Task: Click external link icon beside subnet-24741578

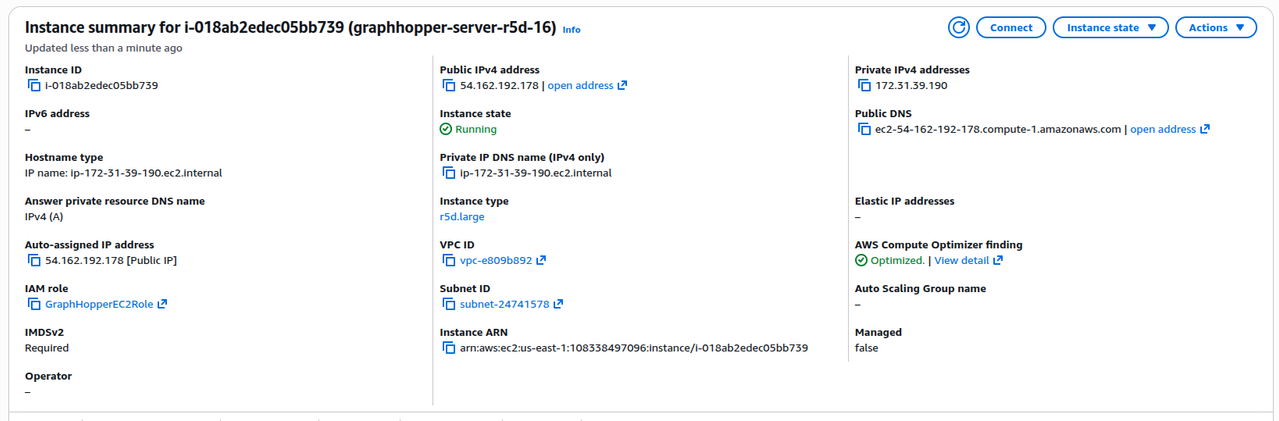Action: [558, 304]
